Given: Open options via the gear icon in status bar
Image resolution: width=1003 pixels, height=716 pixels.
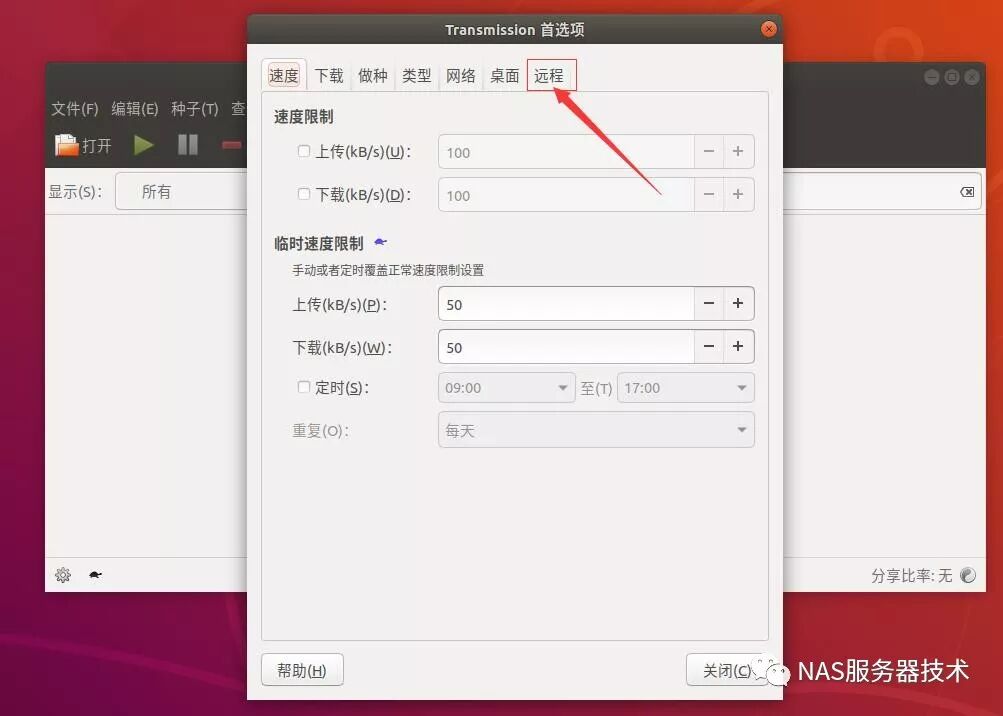Looking at the screenshot, I should click(x=62, y=575).
